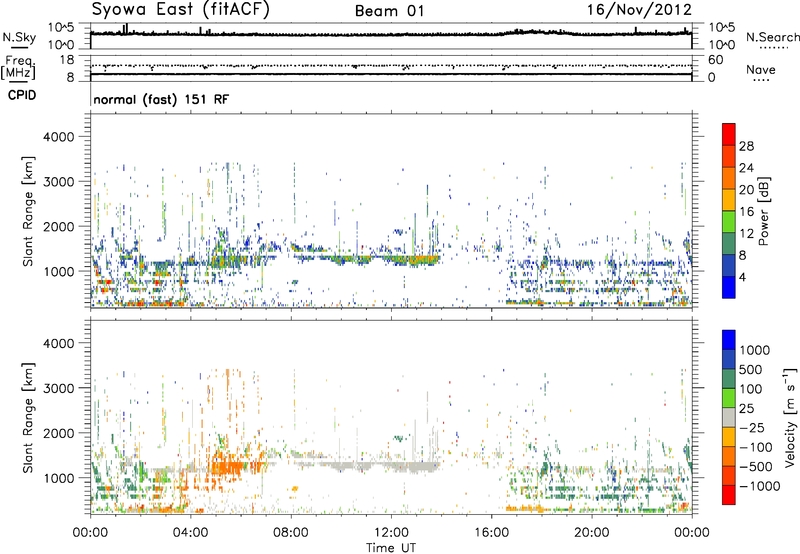
Task: Click the '4000' tick on the power panel's range axis
Action: [58, 137]
